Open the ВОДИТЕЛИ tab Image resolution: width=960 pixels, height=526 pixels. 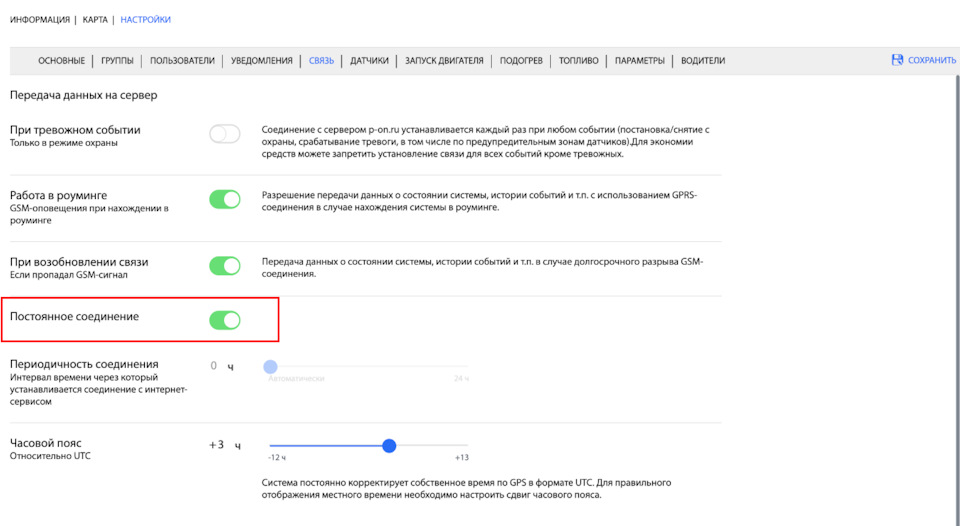[703, 61]
